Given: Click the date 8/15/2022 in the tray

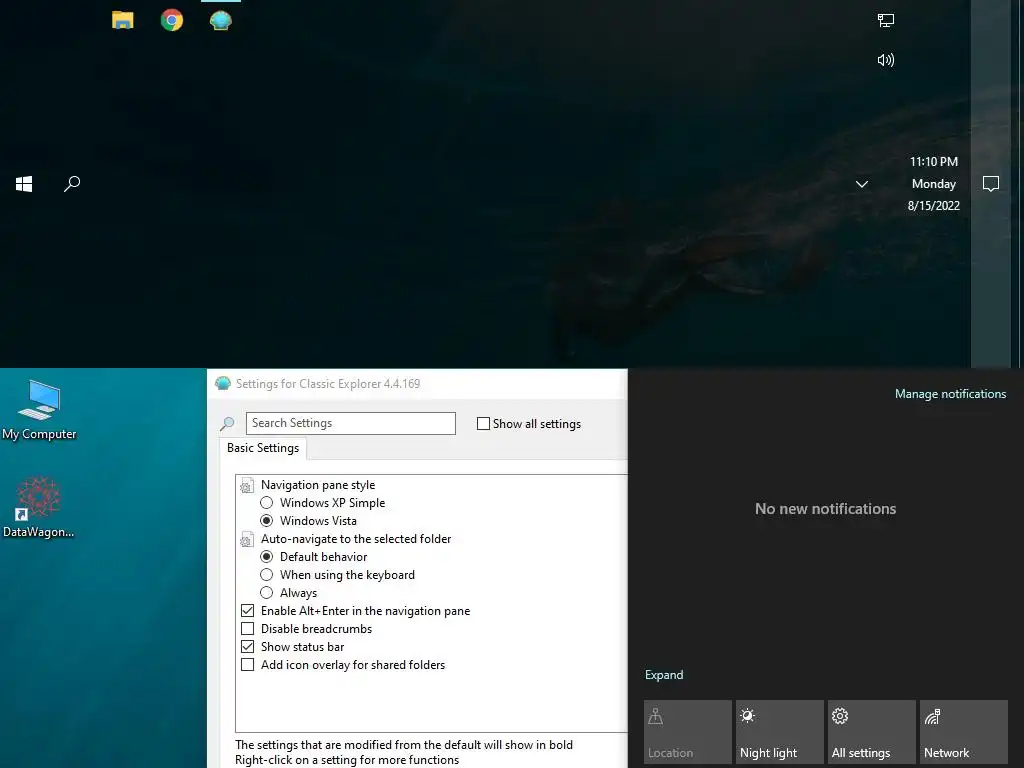Looking at the screenshot, I should tap(934, 206).
